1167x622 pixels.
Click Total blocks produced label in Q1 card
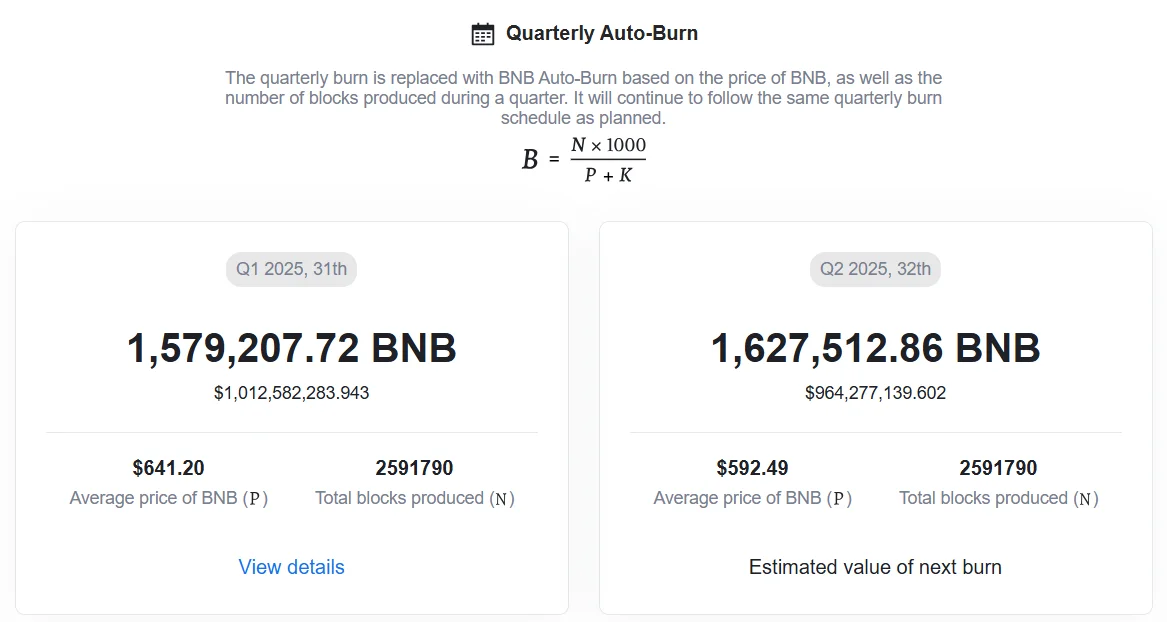point(415,498)
